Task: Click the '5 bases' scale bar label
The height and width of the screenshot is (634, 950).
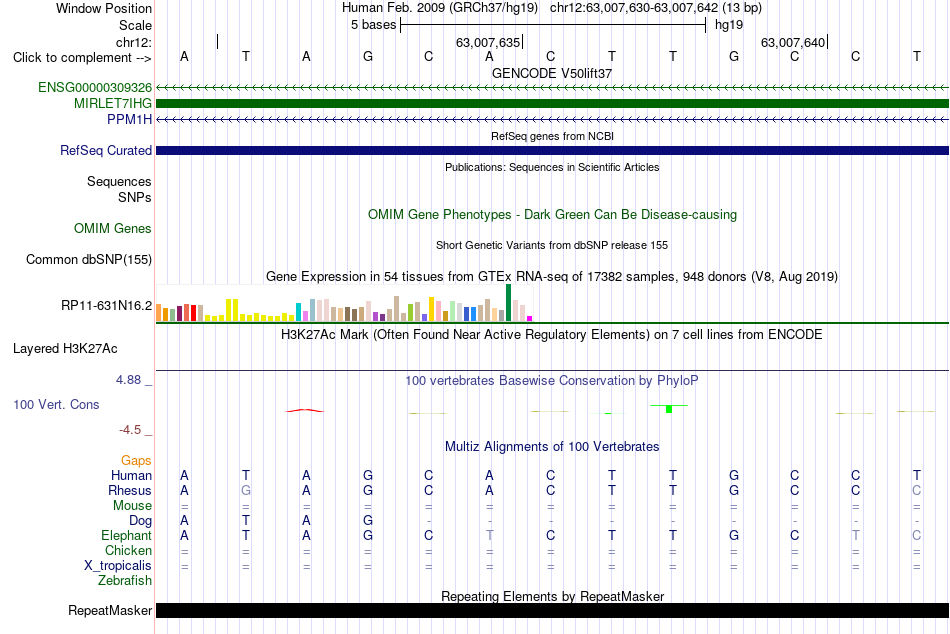Action: coord(373,25)
